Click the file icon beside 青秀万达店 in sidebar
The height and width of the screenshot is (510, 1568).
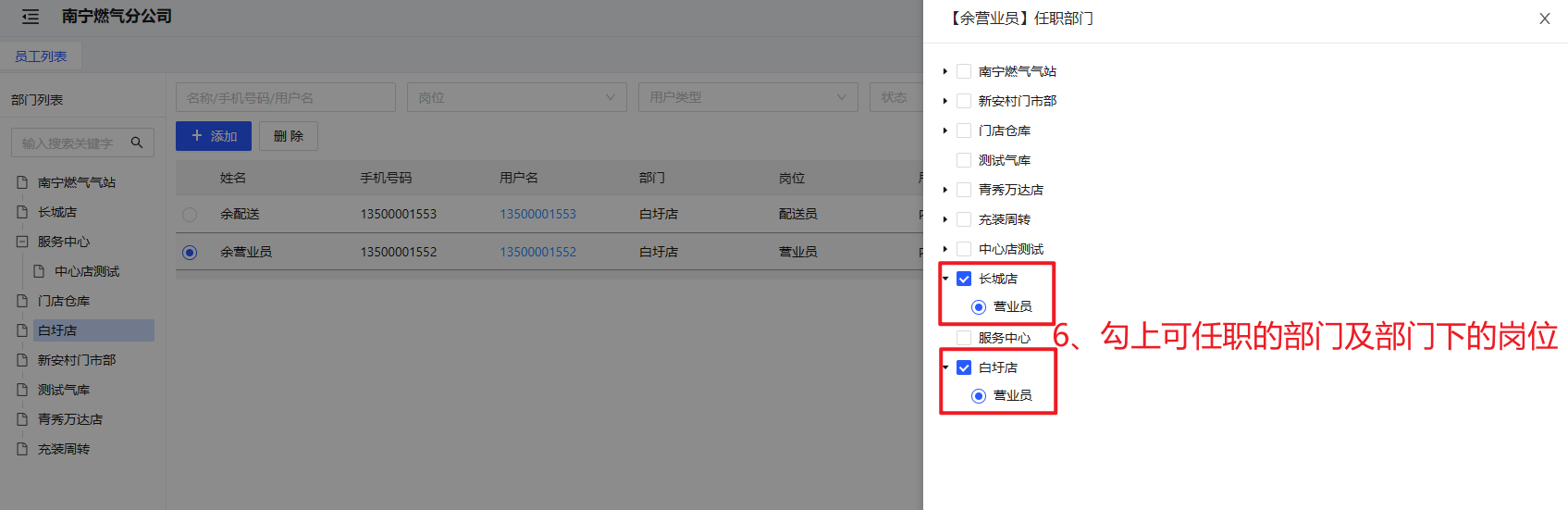(22, 419)
